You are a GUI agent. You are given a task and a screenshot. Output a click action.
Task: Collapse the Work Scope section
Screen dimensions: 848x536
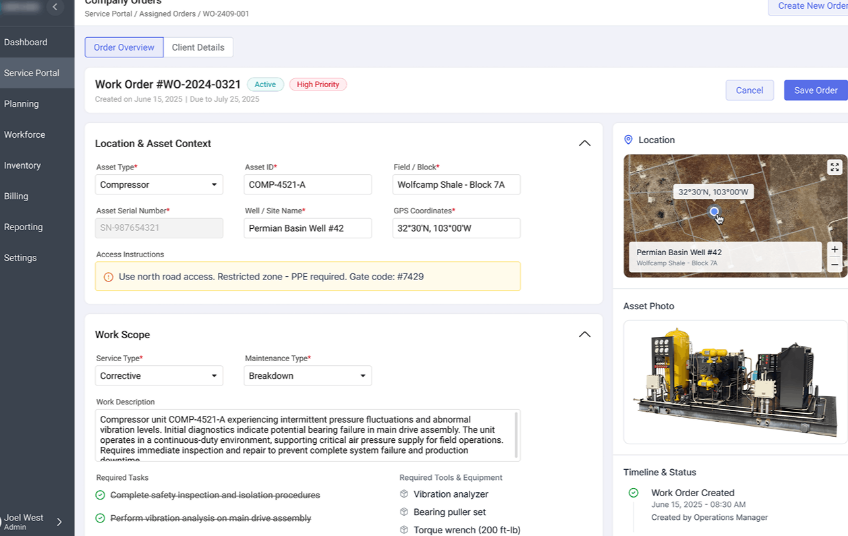[x=585, y=334]
